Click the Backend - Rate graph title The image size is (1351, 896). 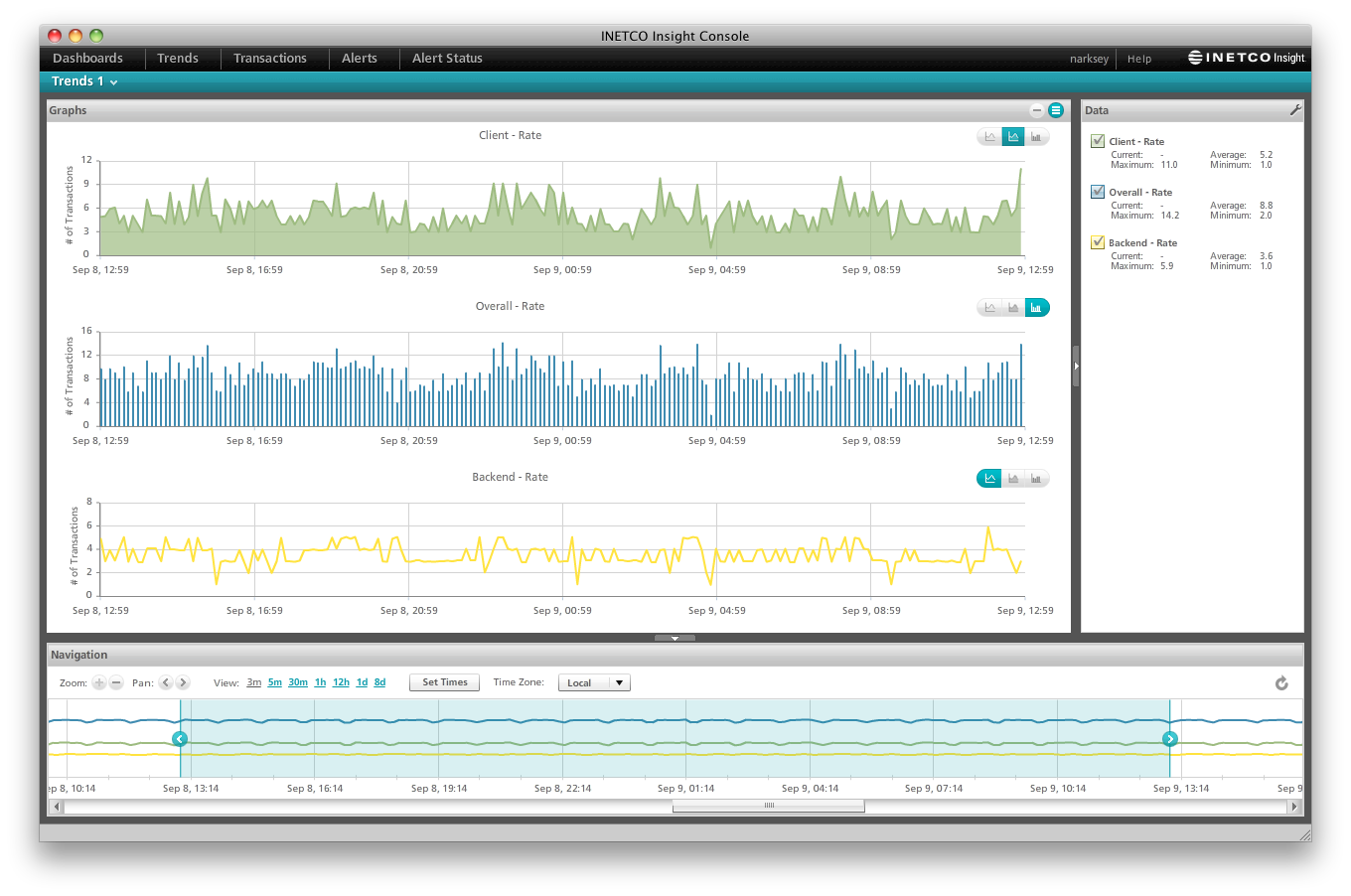point(510,477)
